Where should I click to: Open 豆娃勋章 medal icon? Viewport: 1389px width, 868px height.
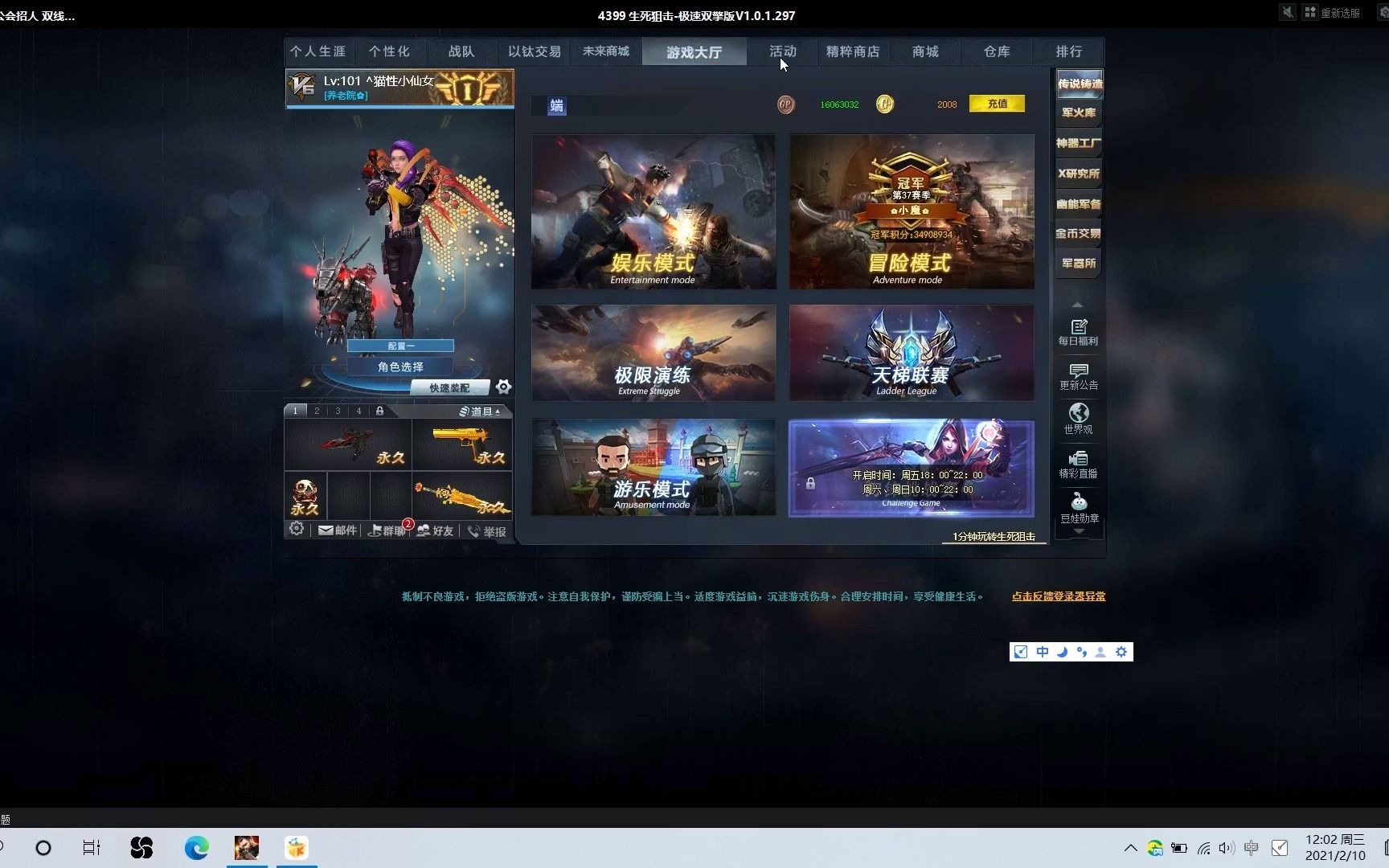(1079, 510)
